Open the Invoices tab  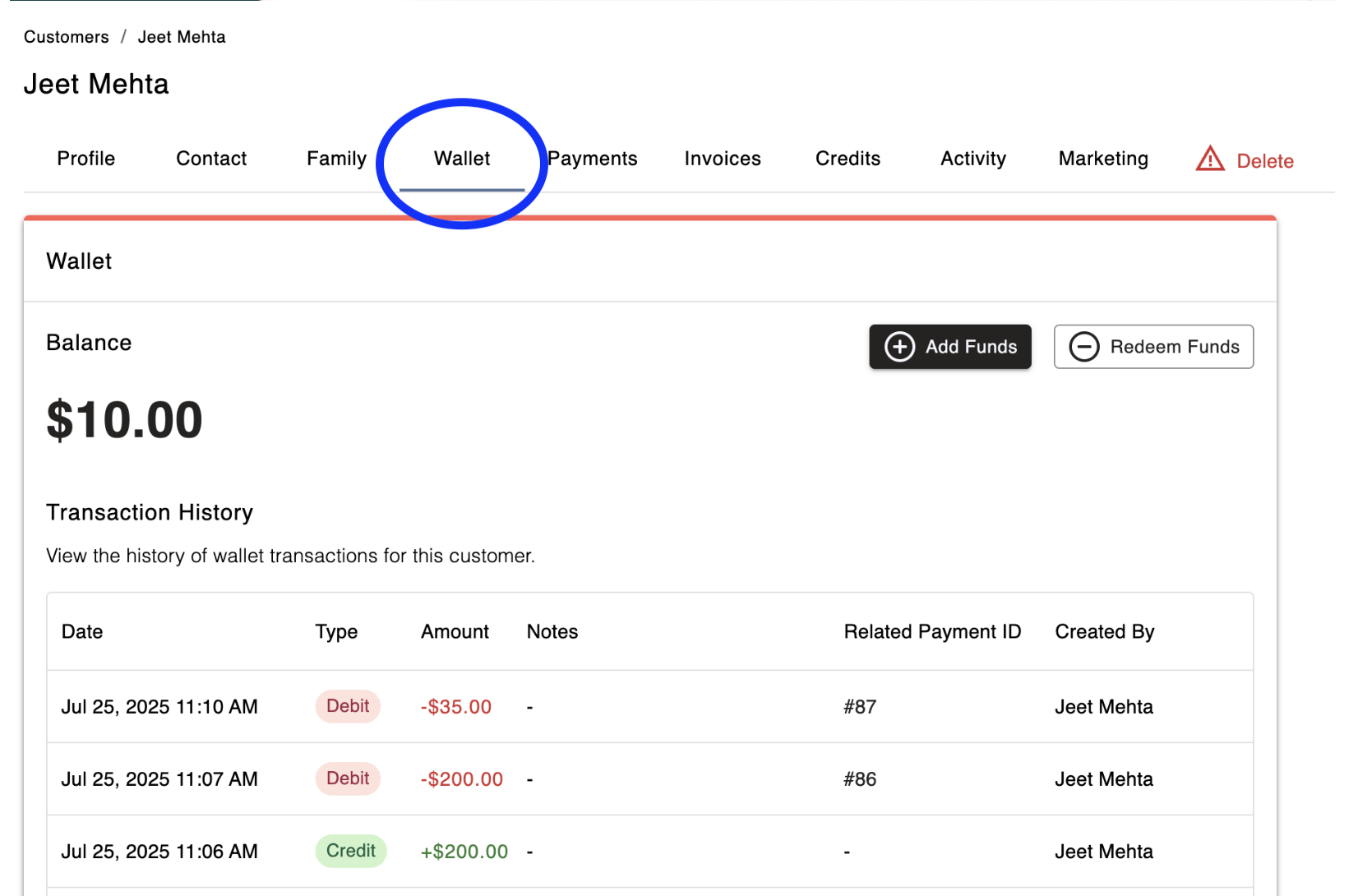coord(723,159)
